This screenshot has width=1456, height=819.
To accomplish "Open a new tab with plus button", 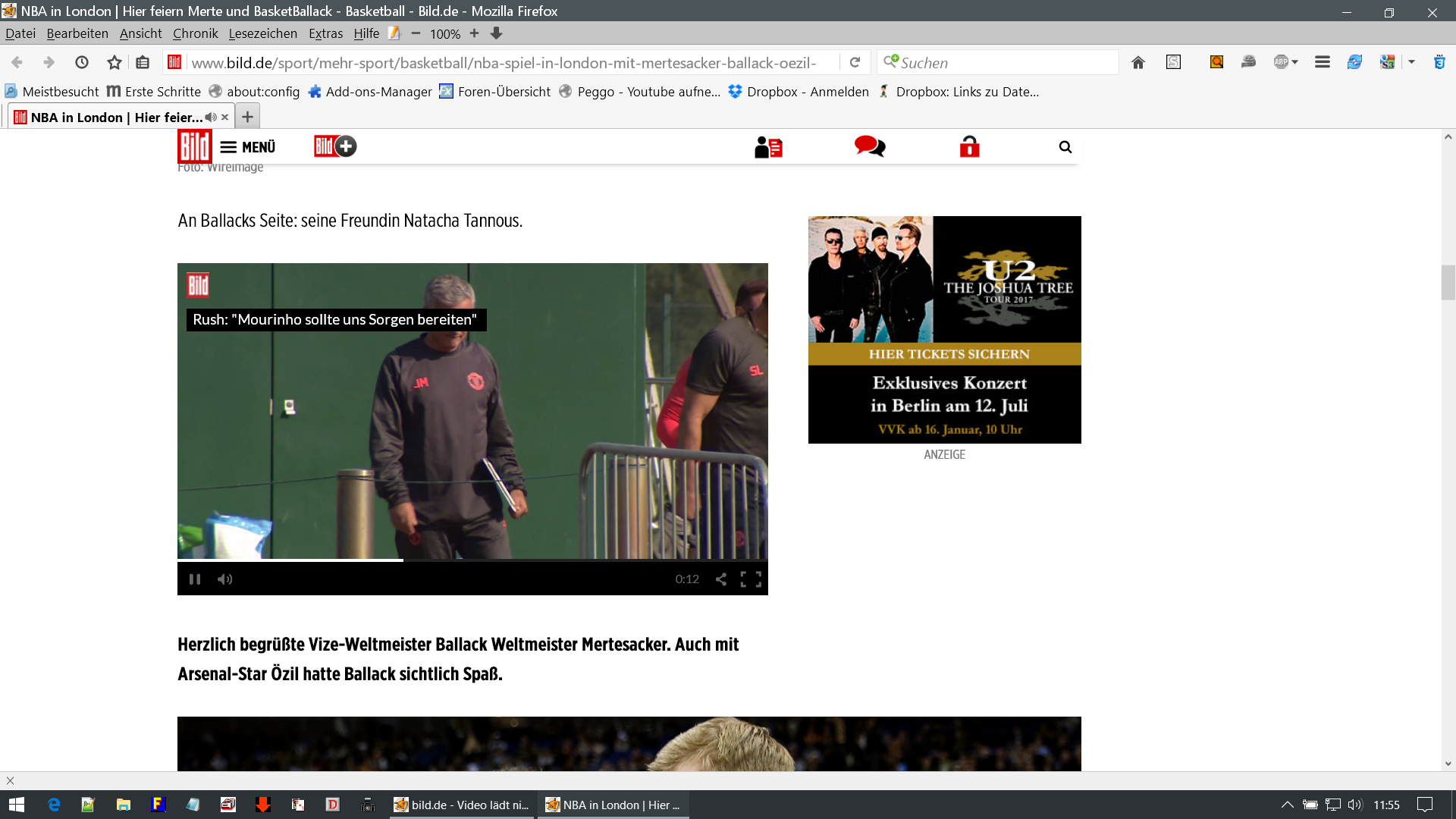I will pyautogui.click(x=247, y=117).
